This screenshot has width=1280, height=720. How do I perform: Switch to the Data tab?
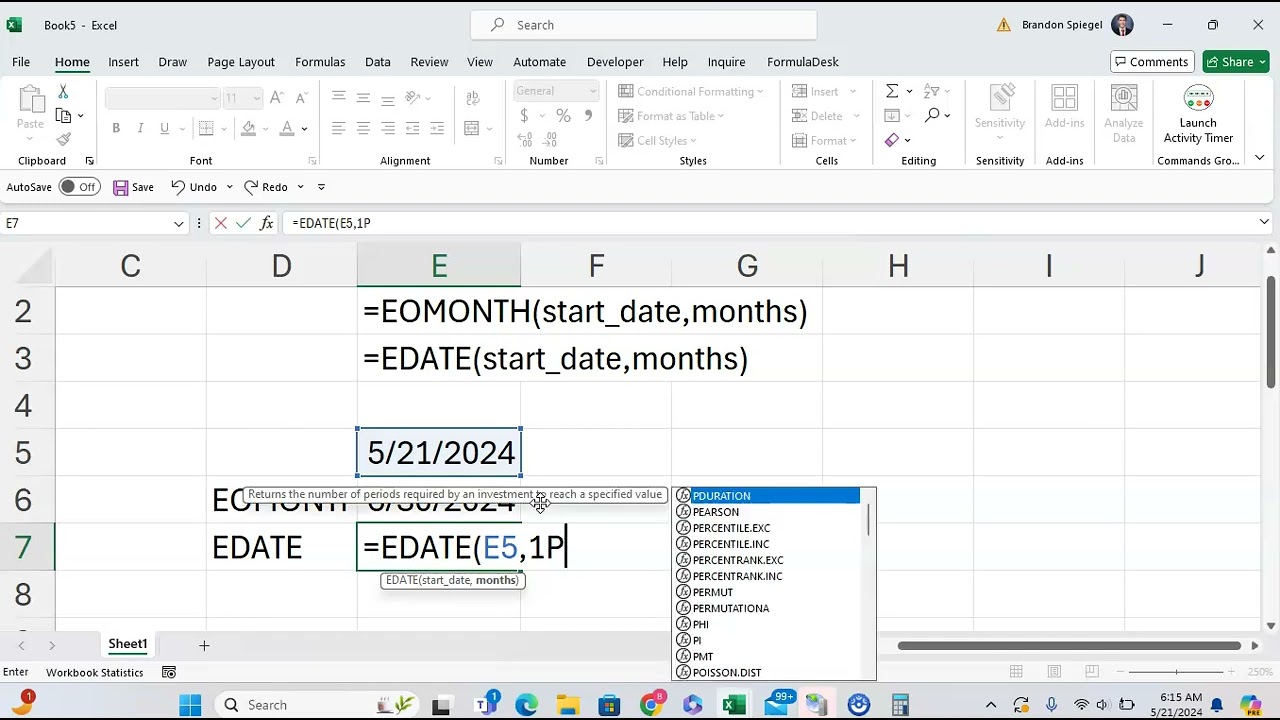tap(378, 62)
